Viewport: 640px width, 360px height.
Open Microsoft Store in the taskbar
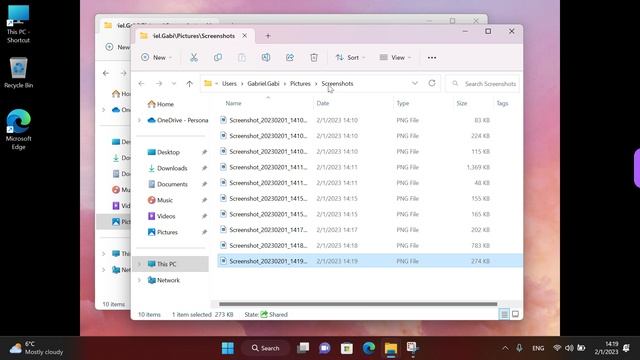tap(347, 348)
